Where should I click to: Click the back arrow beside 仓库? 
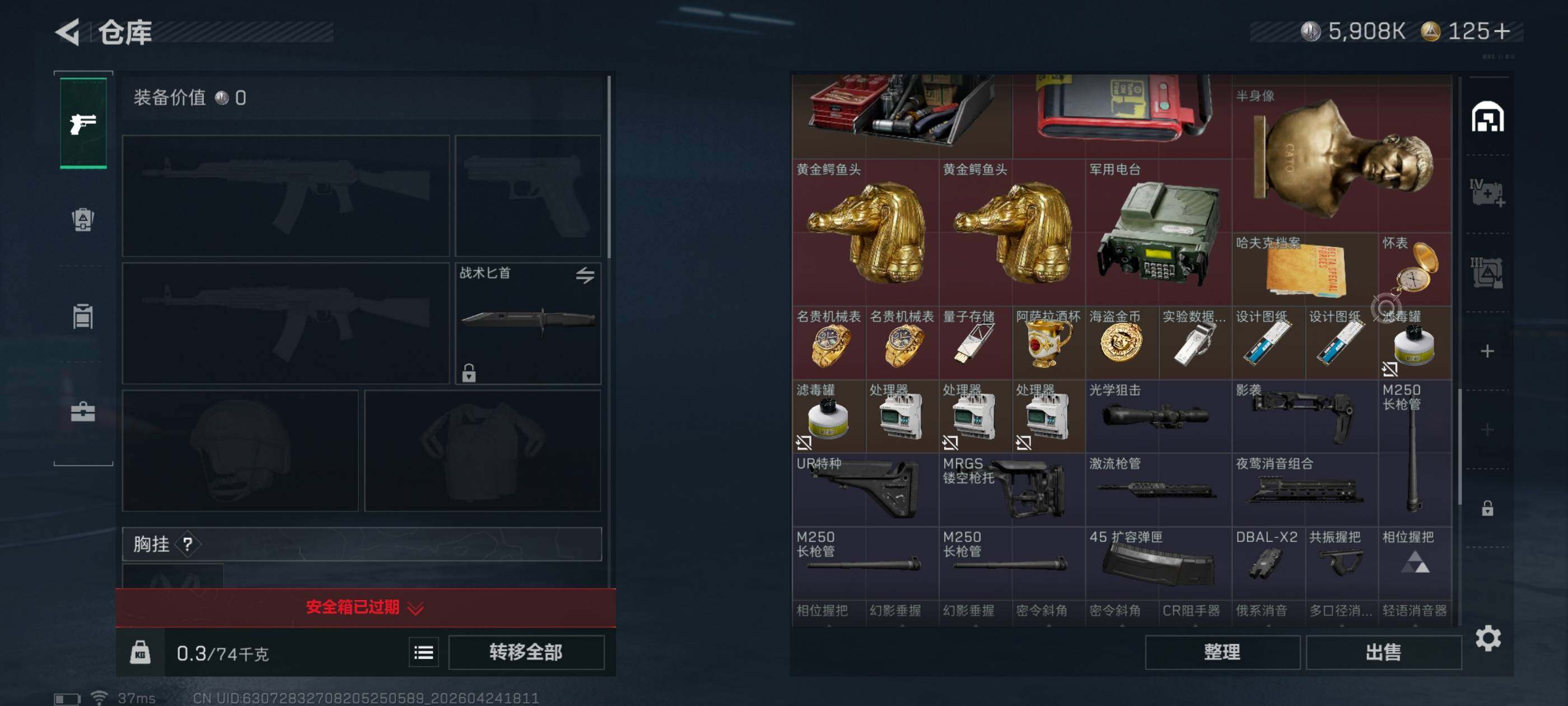pyautogui.click(x=68, y=32)
